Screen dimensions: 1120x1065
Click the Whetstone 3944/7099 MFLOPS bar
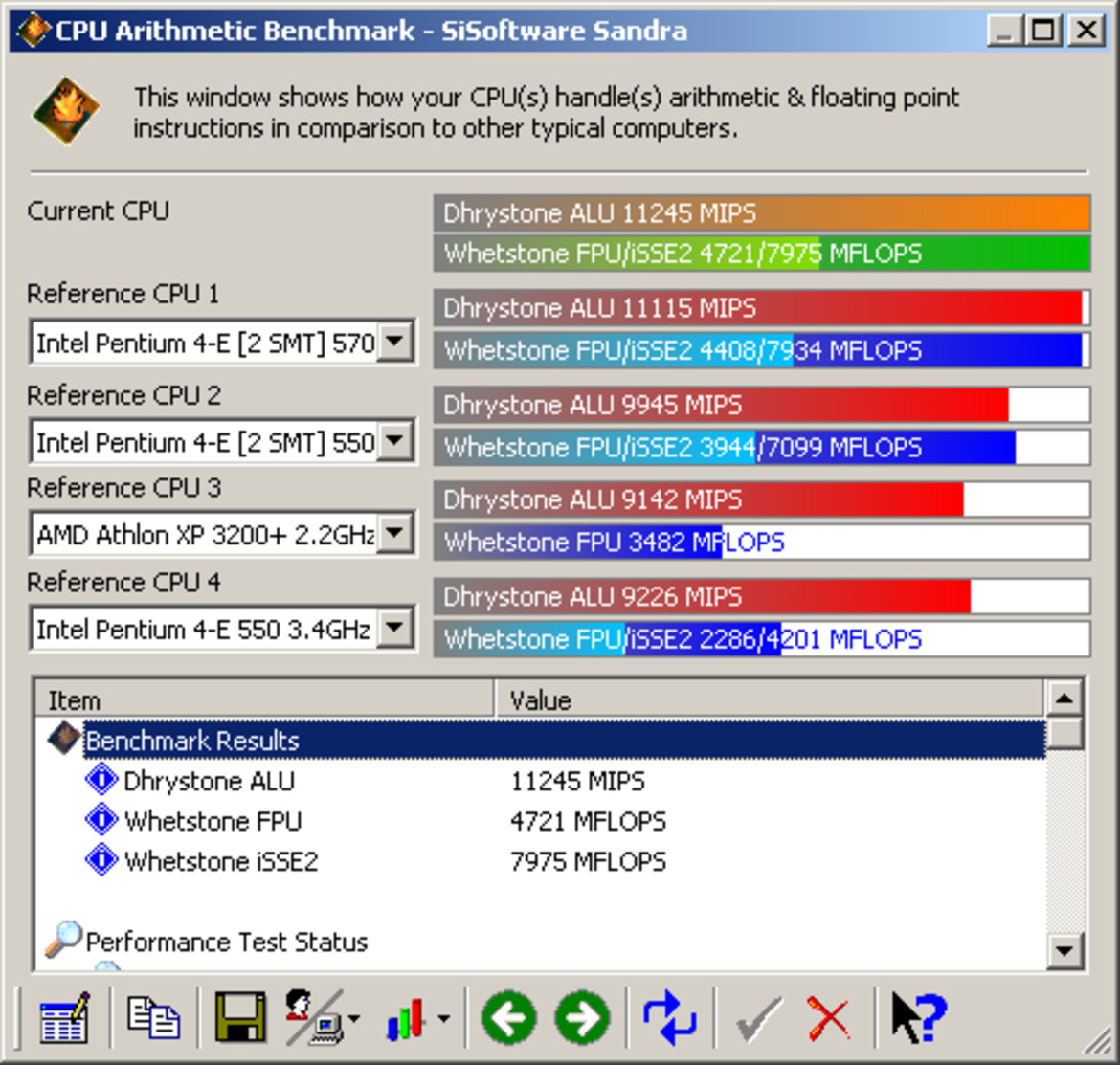pyautogui.click(x=761, y=447)
